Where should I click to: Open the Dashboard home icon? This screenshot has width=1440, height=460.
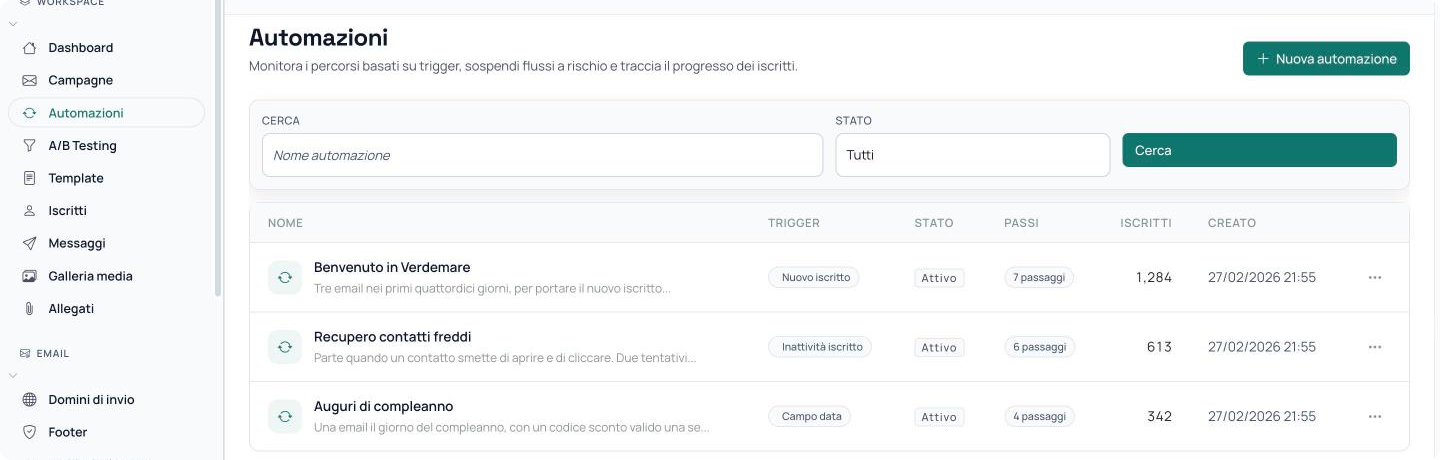pyautogui.click(x=29, y=48)
